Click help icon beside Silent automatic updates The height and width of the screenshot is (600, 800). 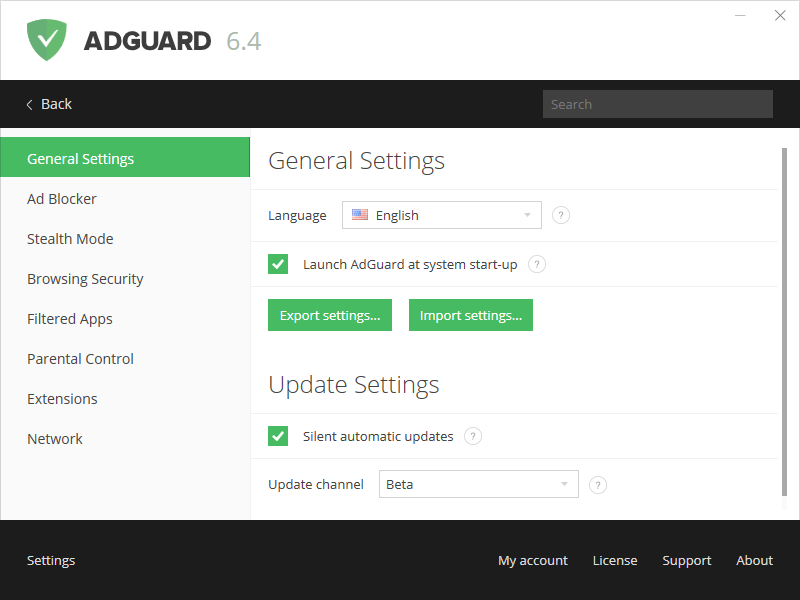click(x=473, y=436)
